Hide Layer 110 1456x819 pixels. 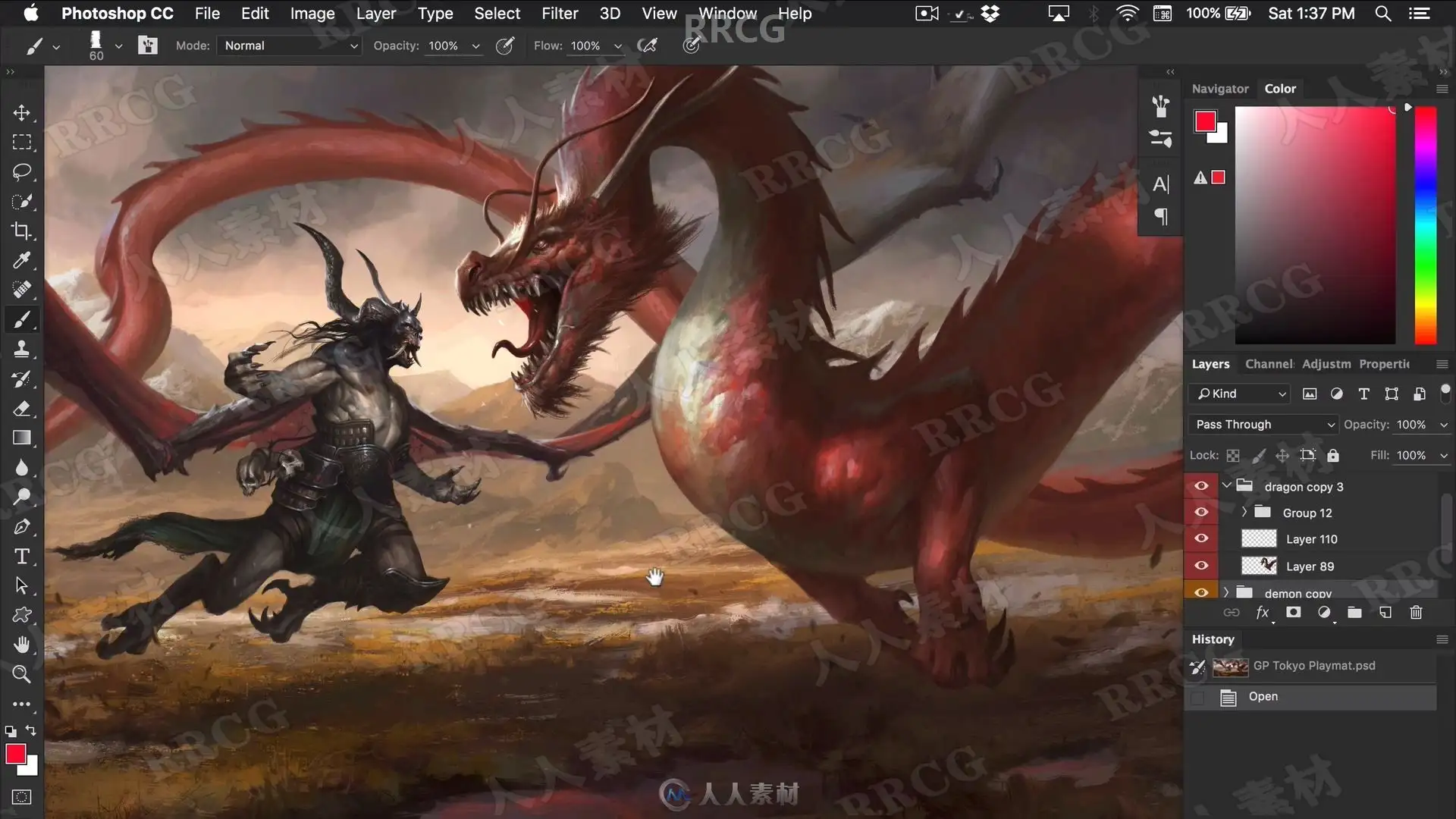tap(1201, 539)
